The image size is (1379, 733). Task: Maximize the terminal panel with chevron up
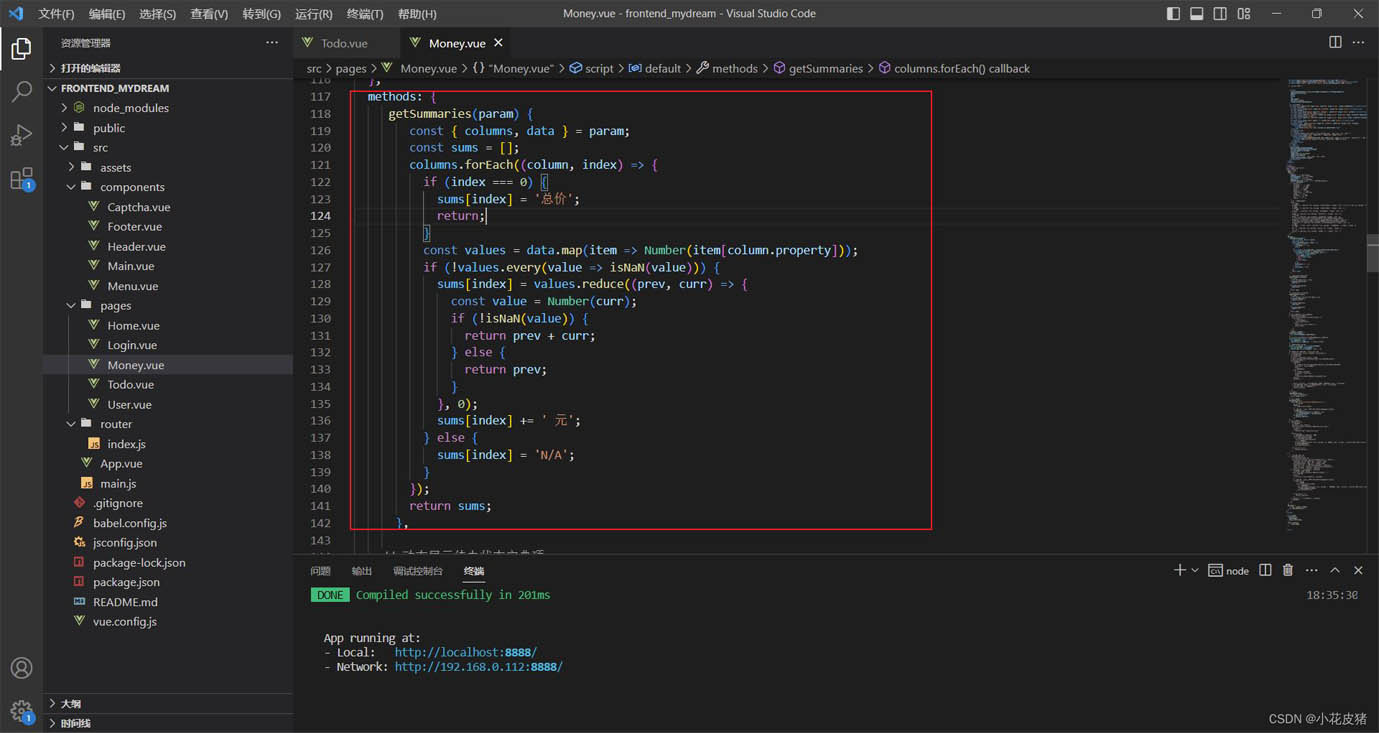pos(1335,570)
